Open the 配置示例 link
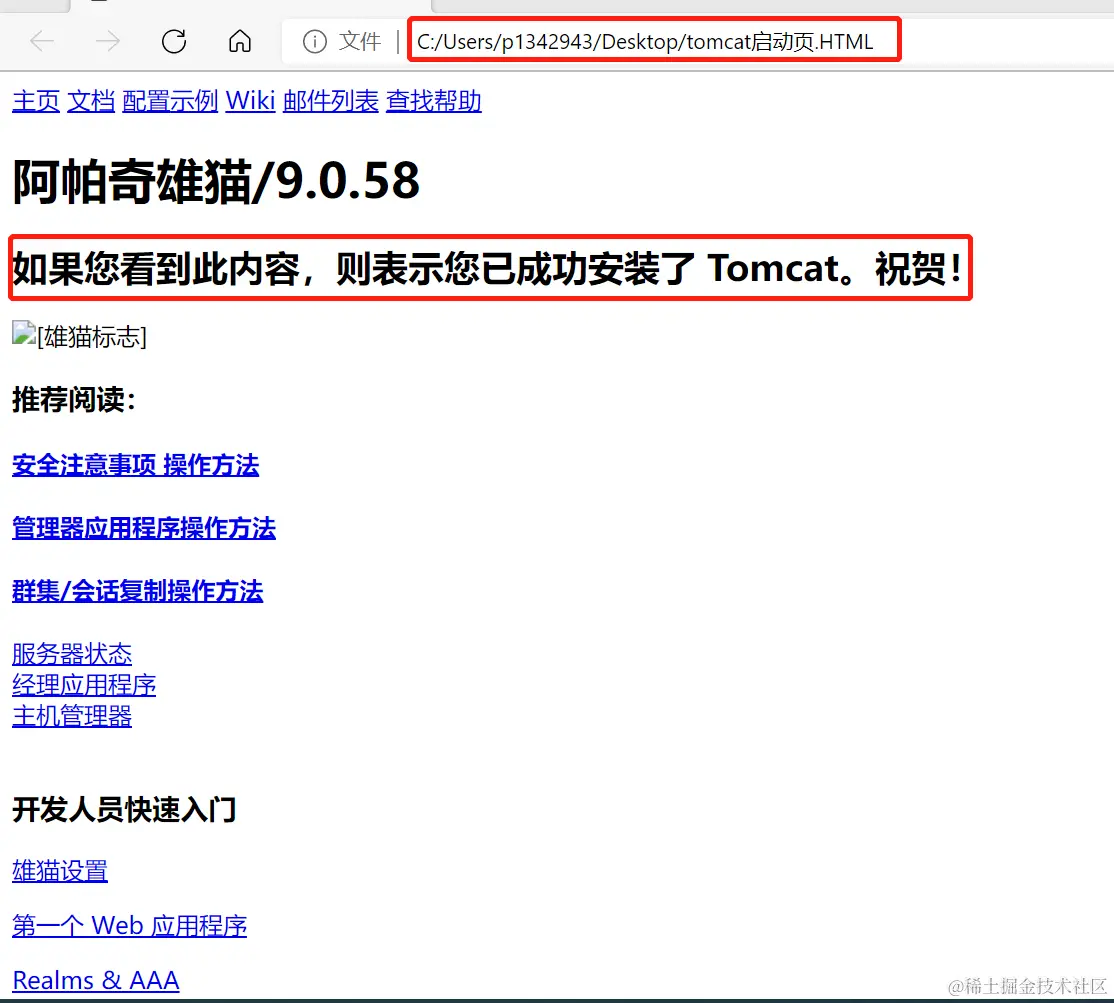Screen dimensions: 1114x1003 [170, 101]
